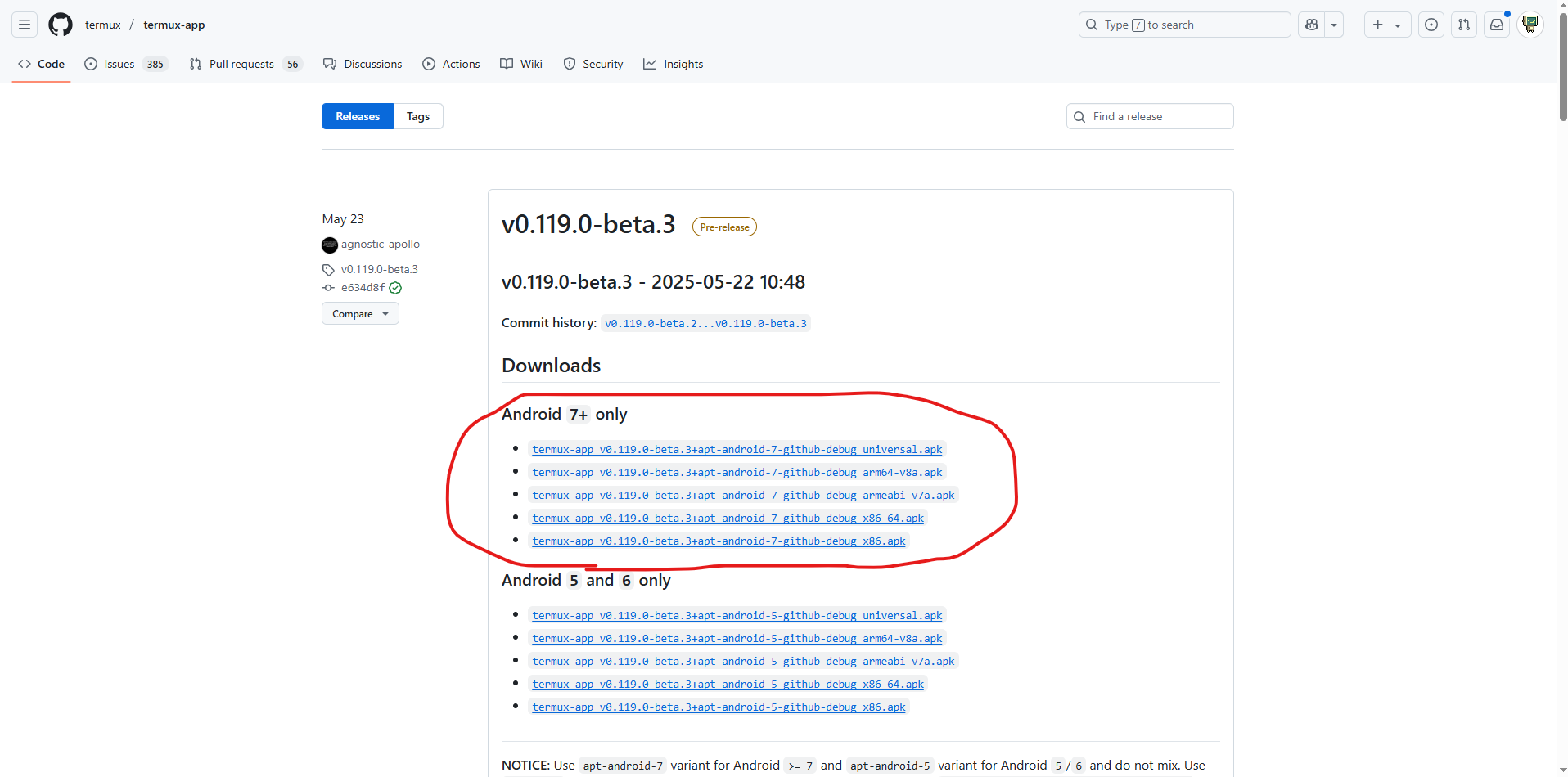1568x777 pixels.
Task: Download android-7 armeabi-v7a apk
Action: click(743, 496)
